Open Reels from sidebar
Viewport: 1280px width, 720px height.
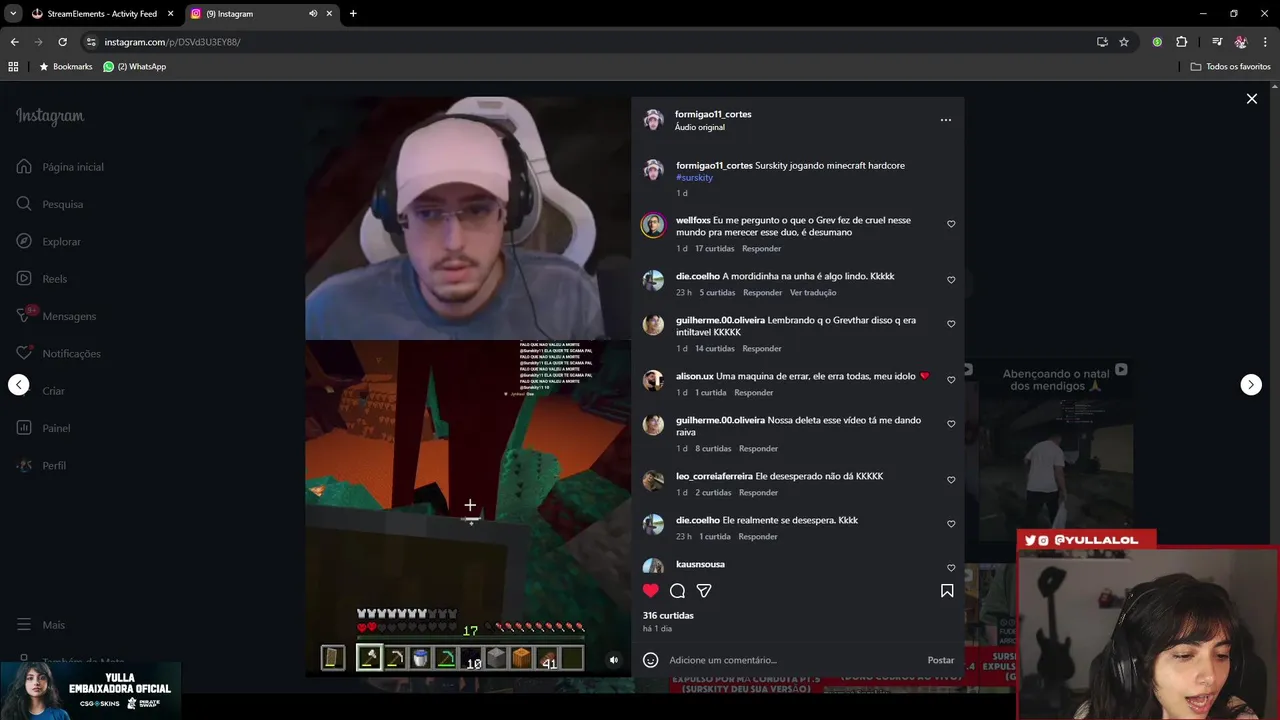tap(42, 279)
